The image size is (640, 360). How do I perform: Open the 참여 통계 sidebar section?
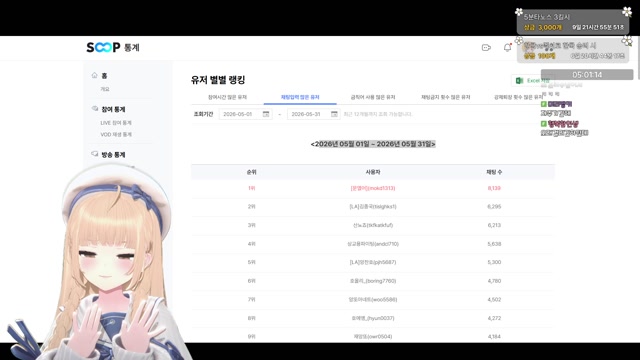[x=113, y=109]
